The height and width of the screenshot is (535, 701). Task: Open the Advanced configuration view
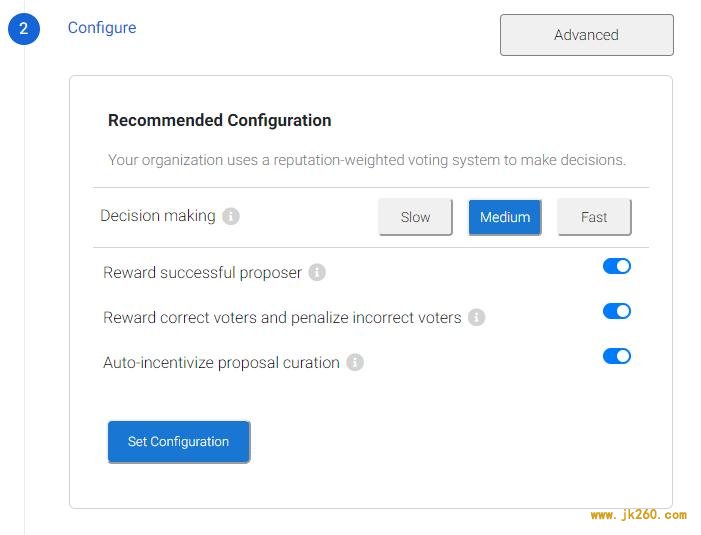(587, 35)
